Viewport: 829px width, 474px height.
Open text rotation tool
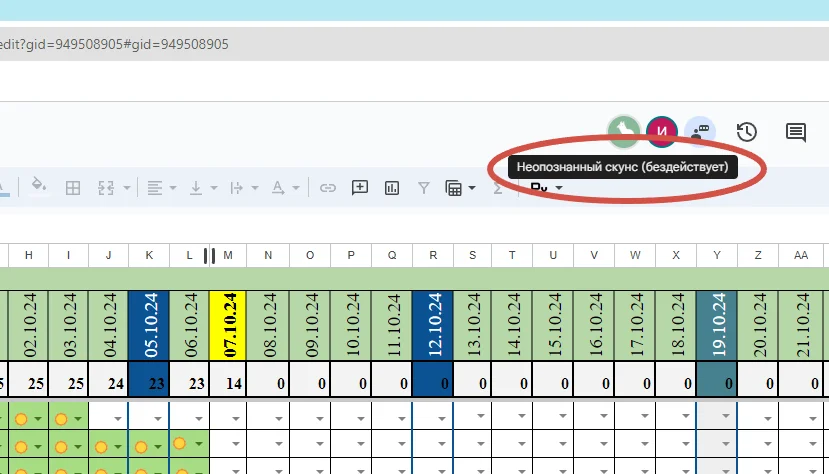(x=278, y=188)
